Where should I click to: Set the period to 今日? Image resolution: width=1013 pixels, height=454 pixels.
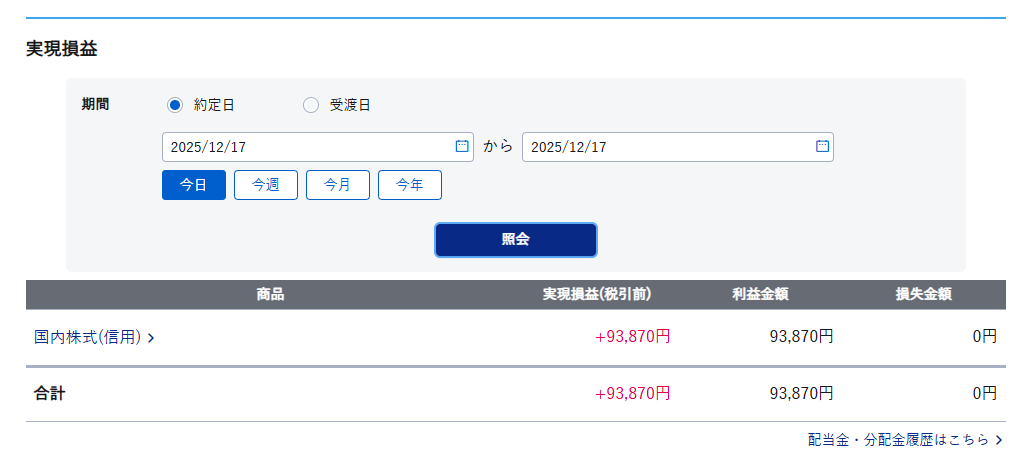pyautogui.click(x=194, y=185)
